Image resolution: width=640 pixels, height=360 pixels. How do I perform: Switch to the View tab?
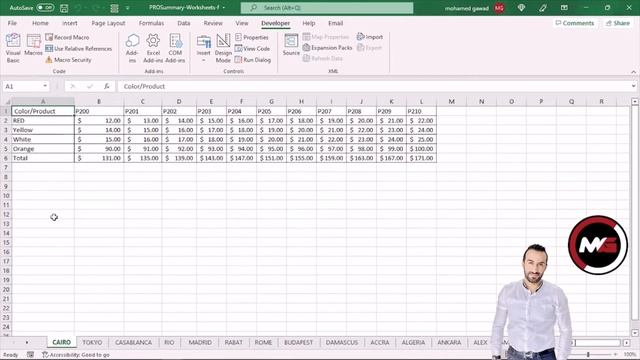(x=242, y=23)
